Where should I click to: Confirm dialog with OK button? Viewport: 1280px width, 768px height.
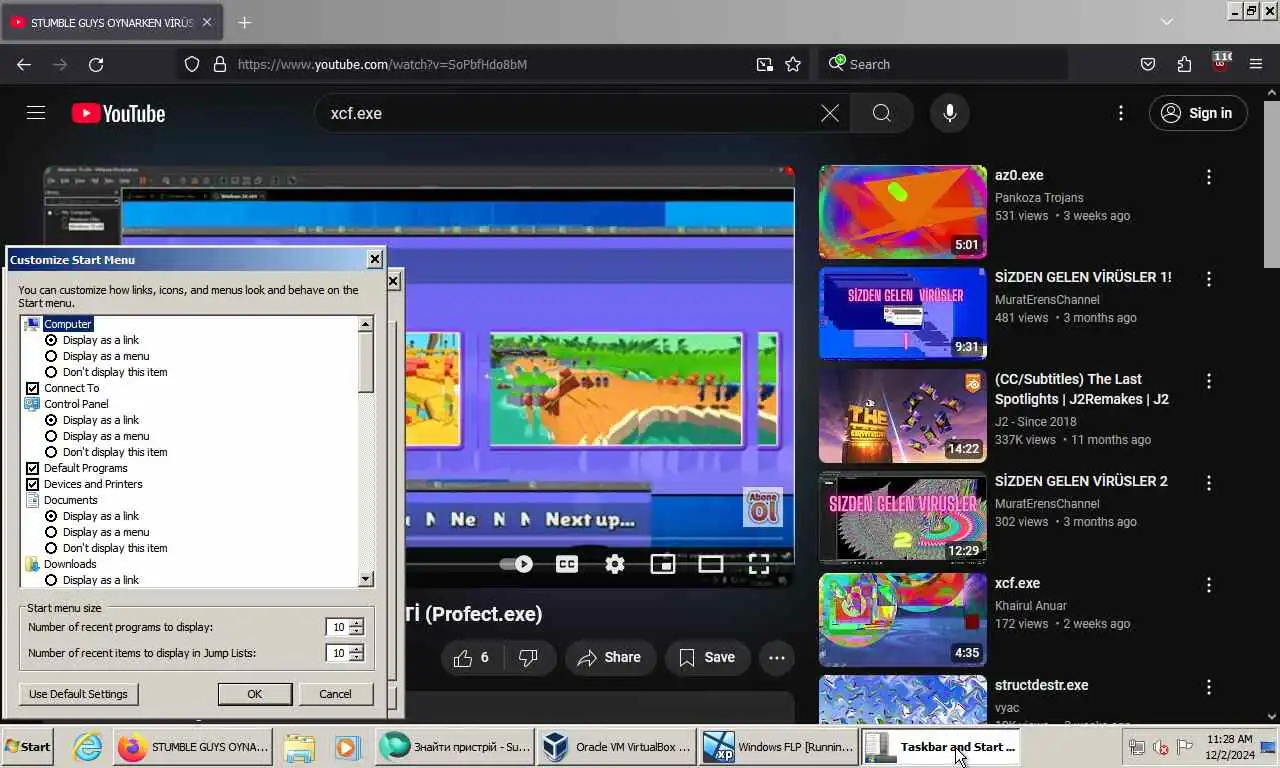(x=255, y=694)
